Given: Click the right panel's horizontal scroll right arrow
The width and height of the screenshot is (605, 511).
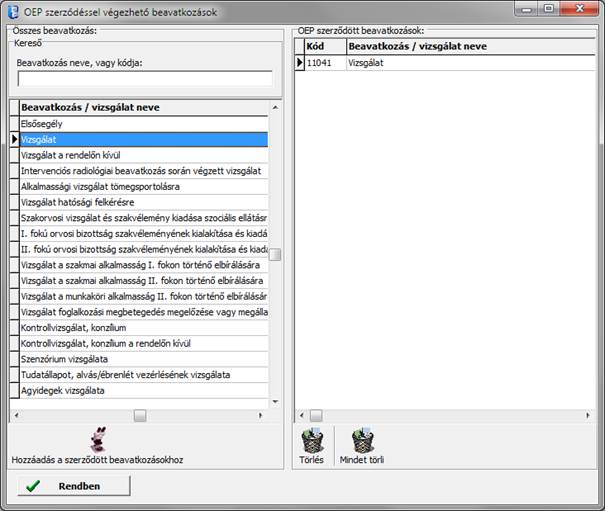Looking at the screenshot, I should (588, 415).
